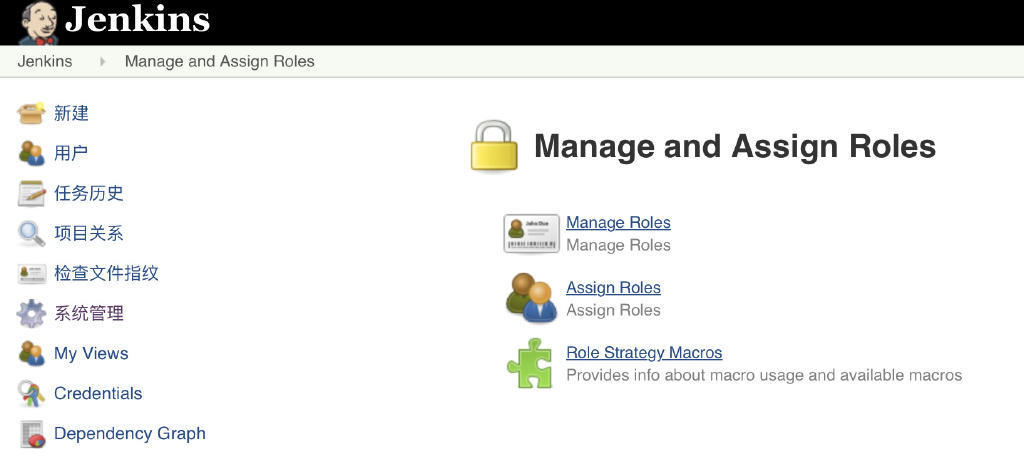
Task: Click the macro usage description text
Action: click(x=764, y=376)
